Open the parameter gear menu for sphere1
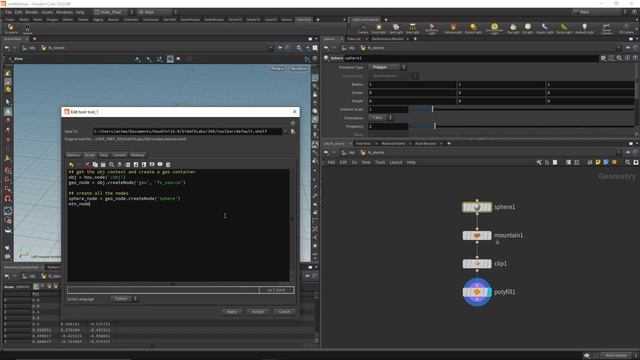Image resolution: width=640 pixels, height=360 pixels. coord(603,58)
